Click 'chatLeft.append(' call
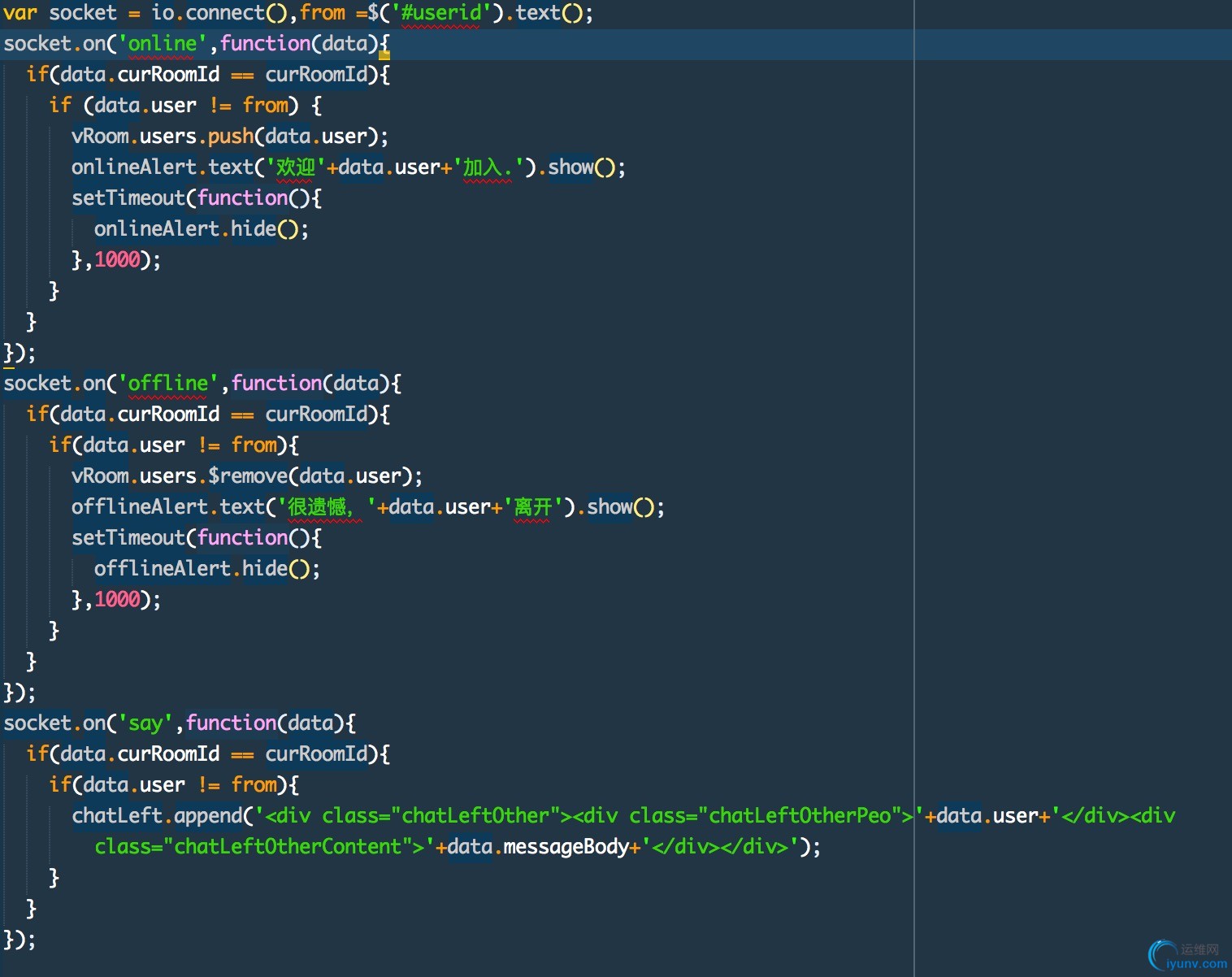Image resolution: width=1232 pixels, height=977 pixels. tap(163, 816)
